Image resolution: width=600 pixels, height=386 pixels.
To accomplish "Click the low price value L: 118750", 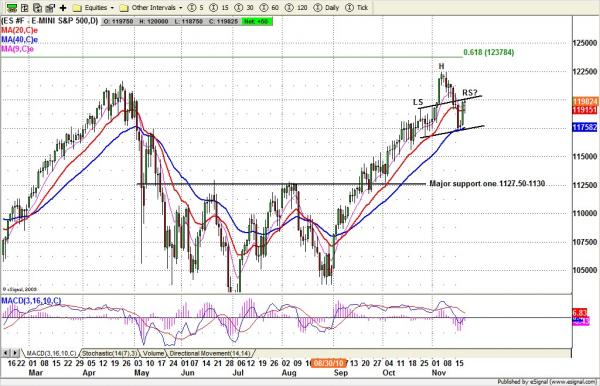I will (189, 21).
